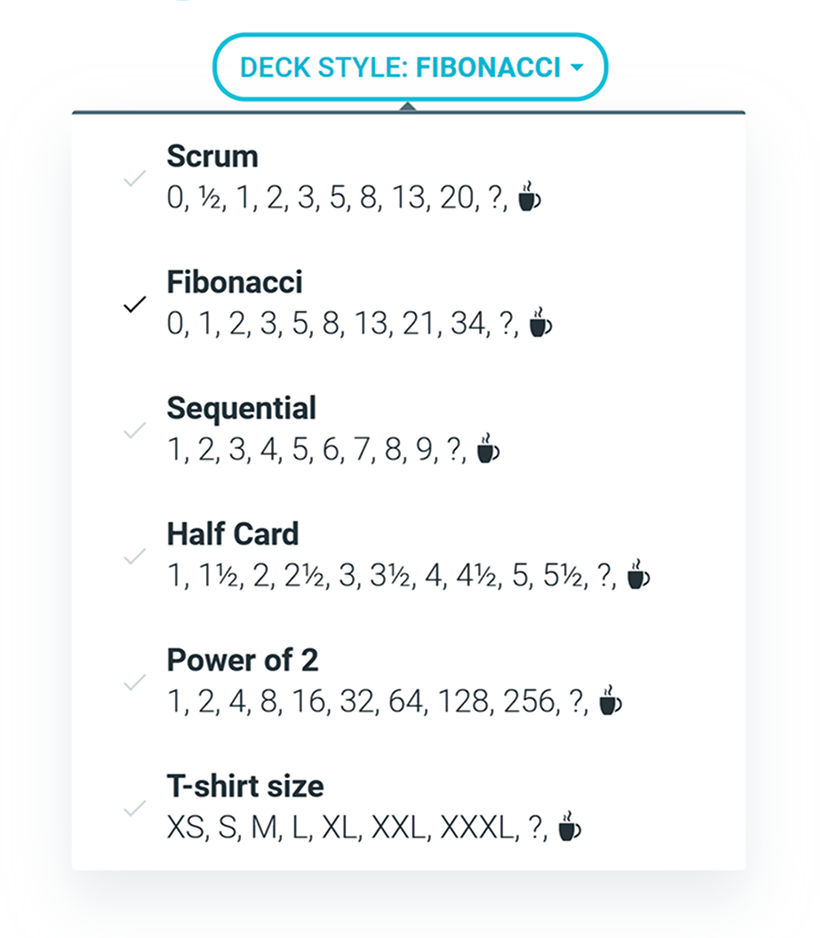This screenshot has width=820, height=938.
Task: Select the Scrum deck option
Action: tap(409, 177)
